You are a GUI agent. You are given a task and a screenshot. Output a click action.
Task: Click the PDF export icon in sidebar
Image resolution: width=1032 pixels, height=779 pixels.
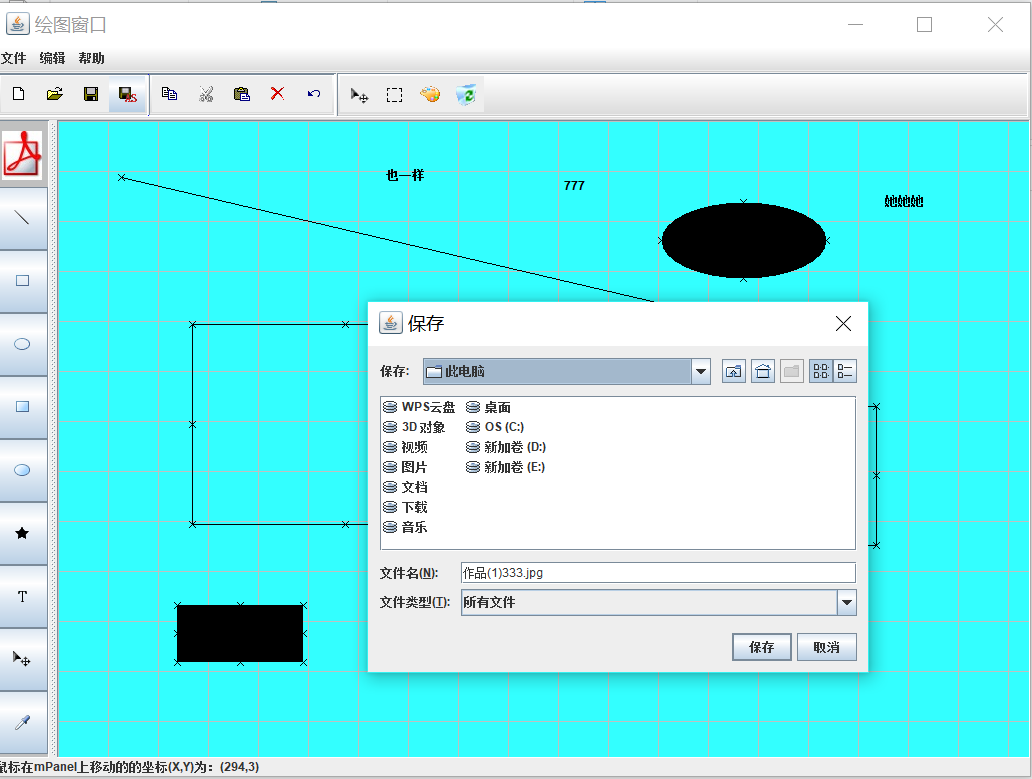click(23, 155)
